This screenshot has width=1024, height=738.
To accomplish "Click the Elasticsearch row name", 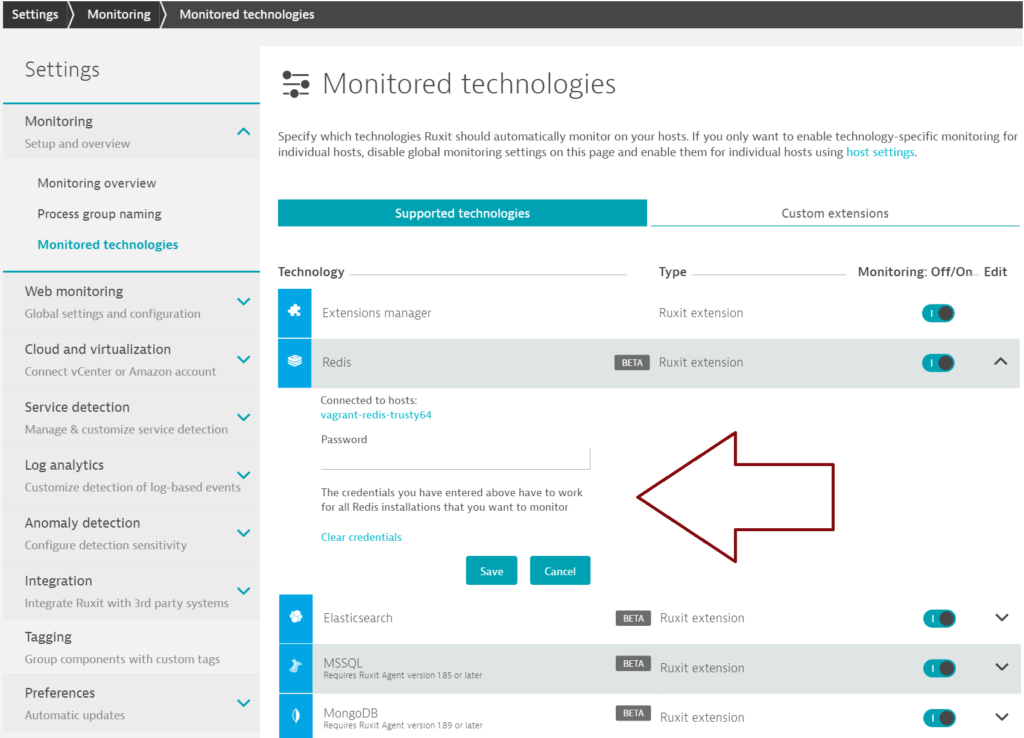I will pos(358,618).
